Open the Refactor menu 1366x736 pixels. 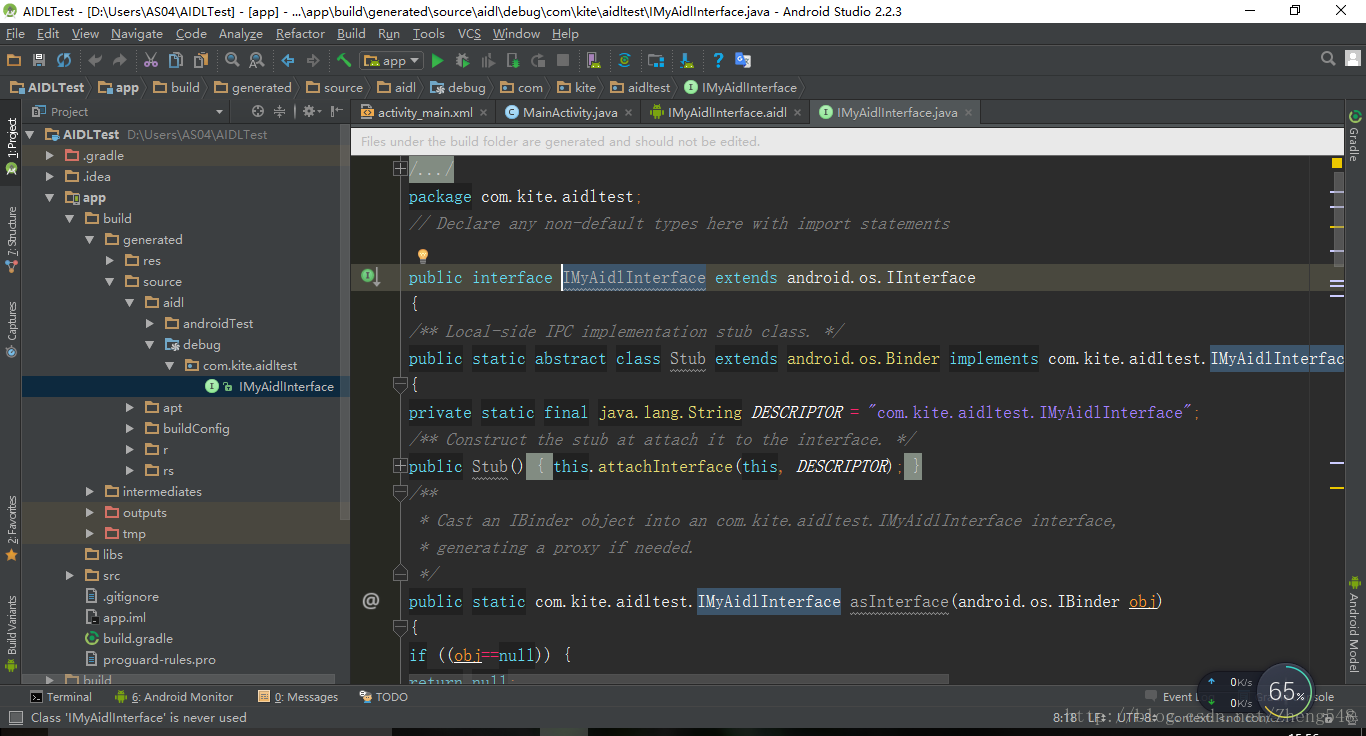300,33
